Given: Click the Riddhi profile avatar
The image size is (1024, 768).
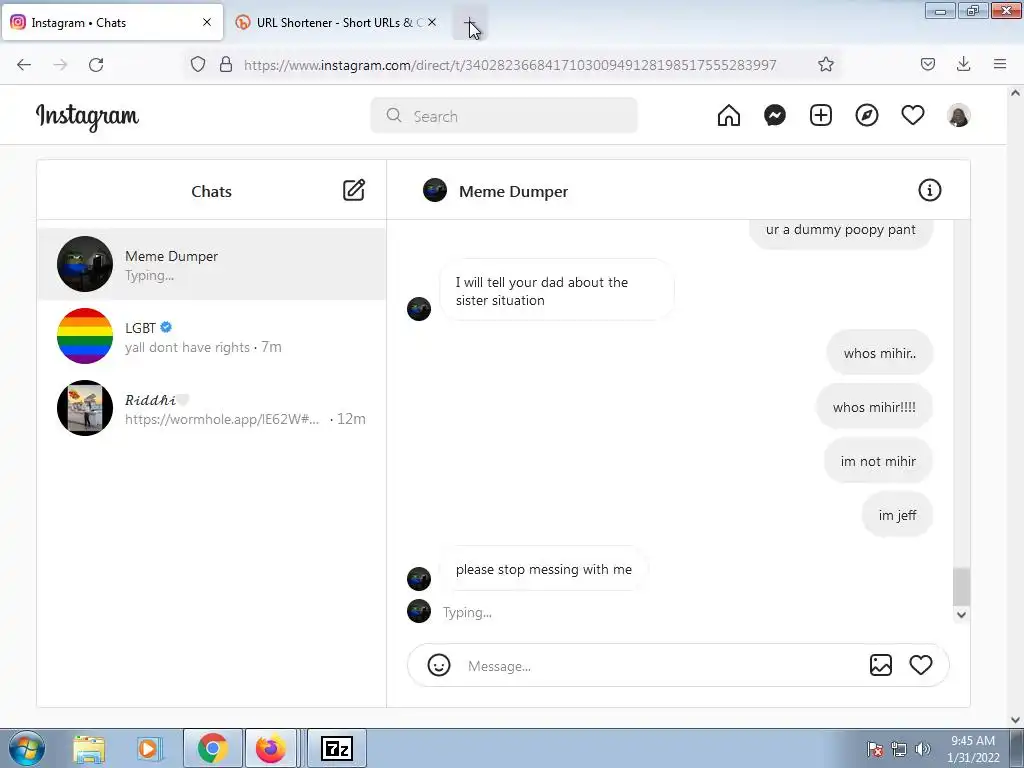Looking at the screenshot, I should coord(85,408).
